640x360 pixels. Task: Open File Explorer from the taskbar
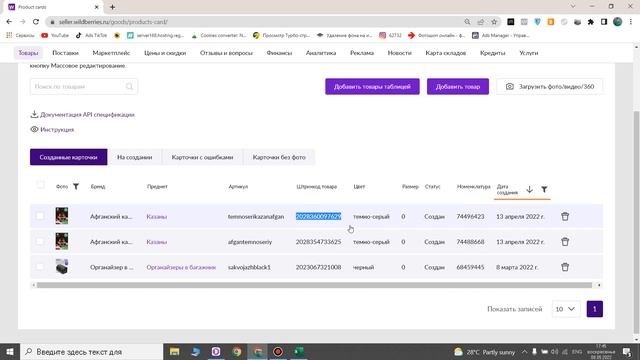tap(174, 351)
